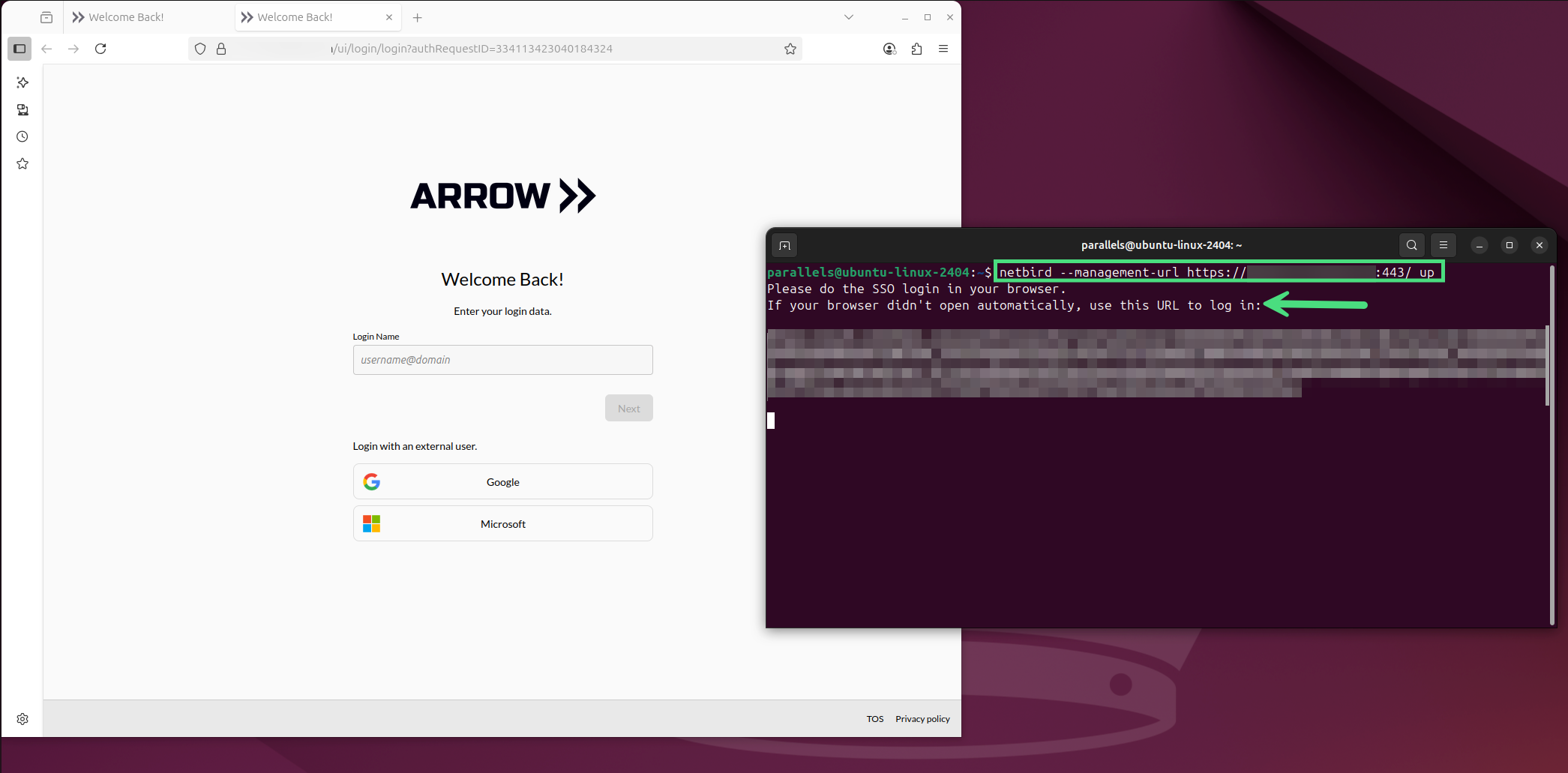Open the terminal hamburger menu

1443,245
